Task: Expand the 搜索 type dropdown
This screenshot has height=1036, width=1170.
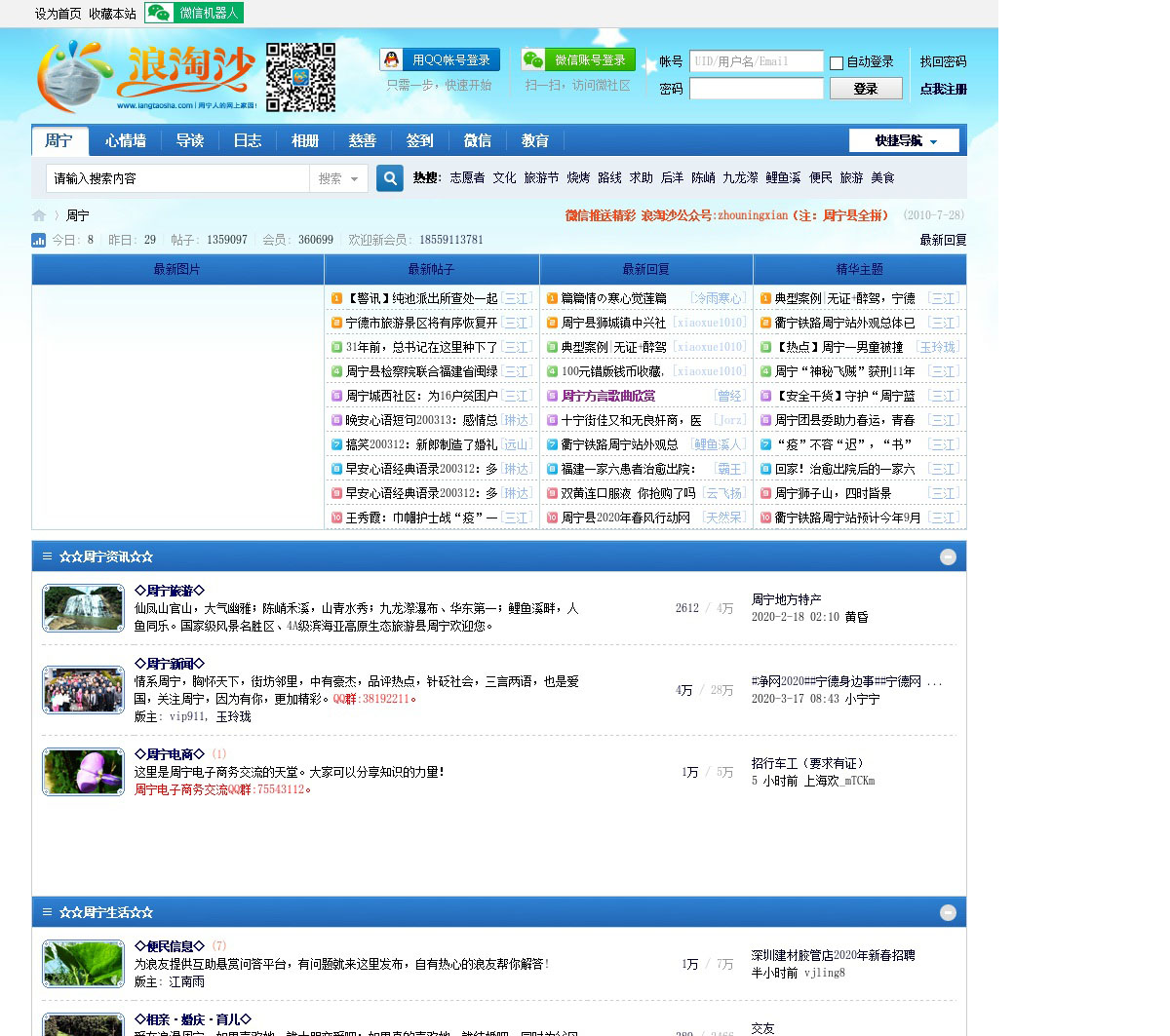Action: click(338, 178)
